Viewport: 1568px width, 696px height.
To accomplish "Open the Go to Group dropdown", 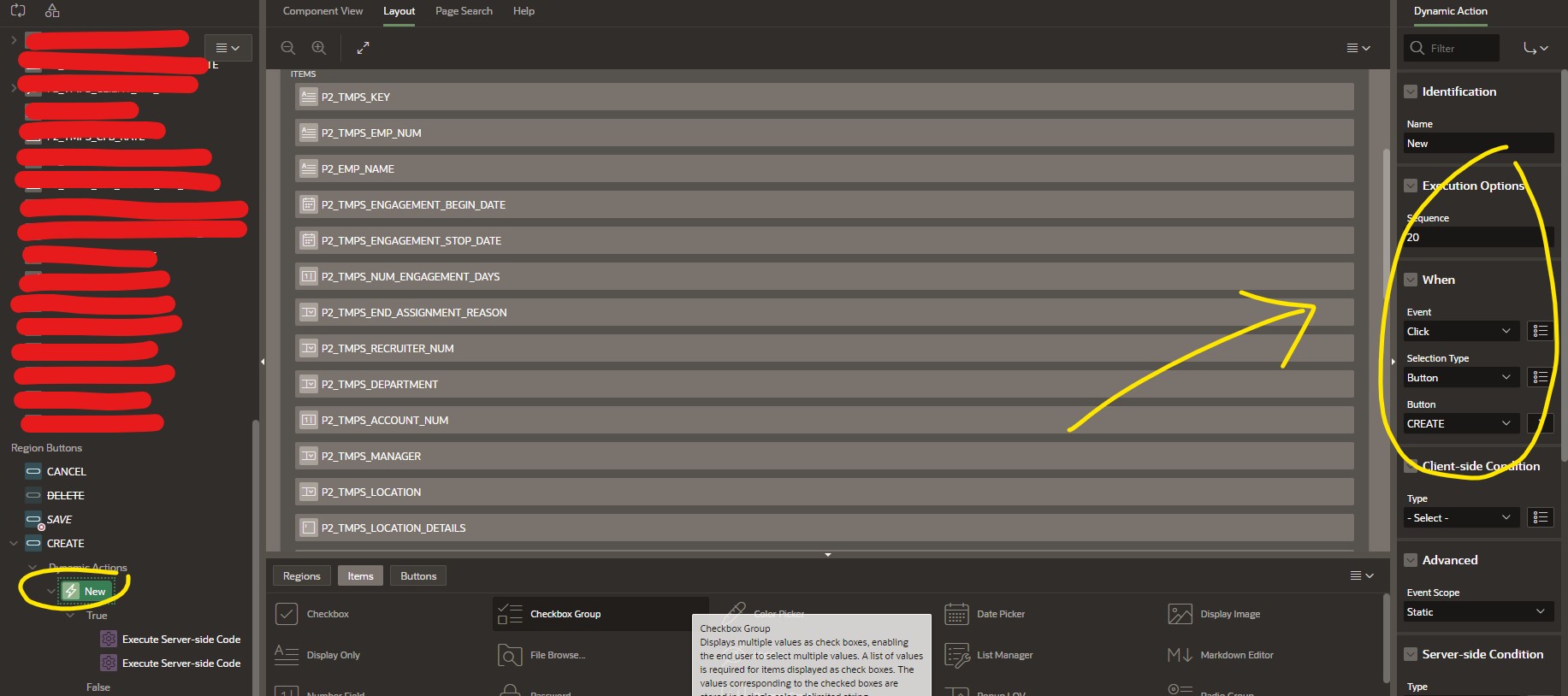I will [x=1535, y=48].
